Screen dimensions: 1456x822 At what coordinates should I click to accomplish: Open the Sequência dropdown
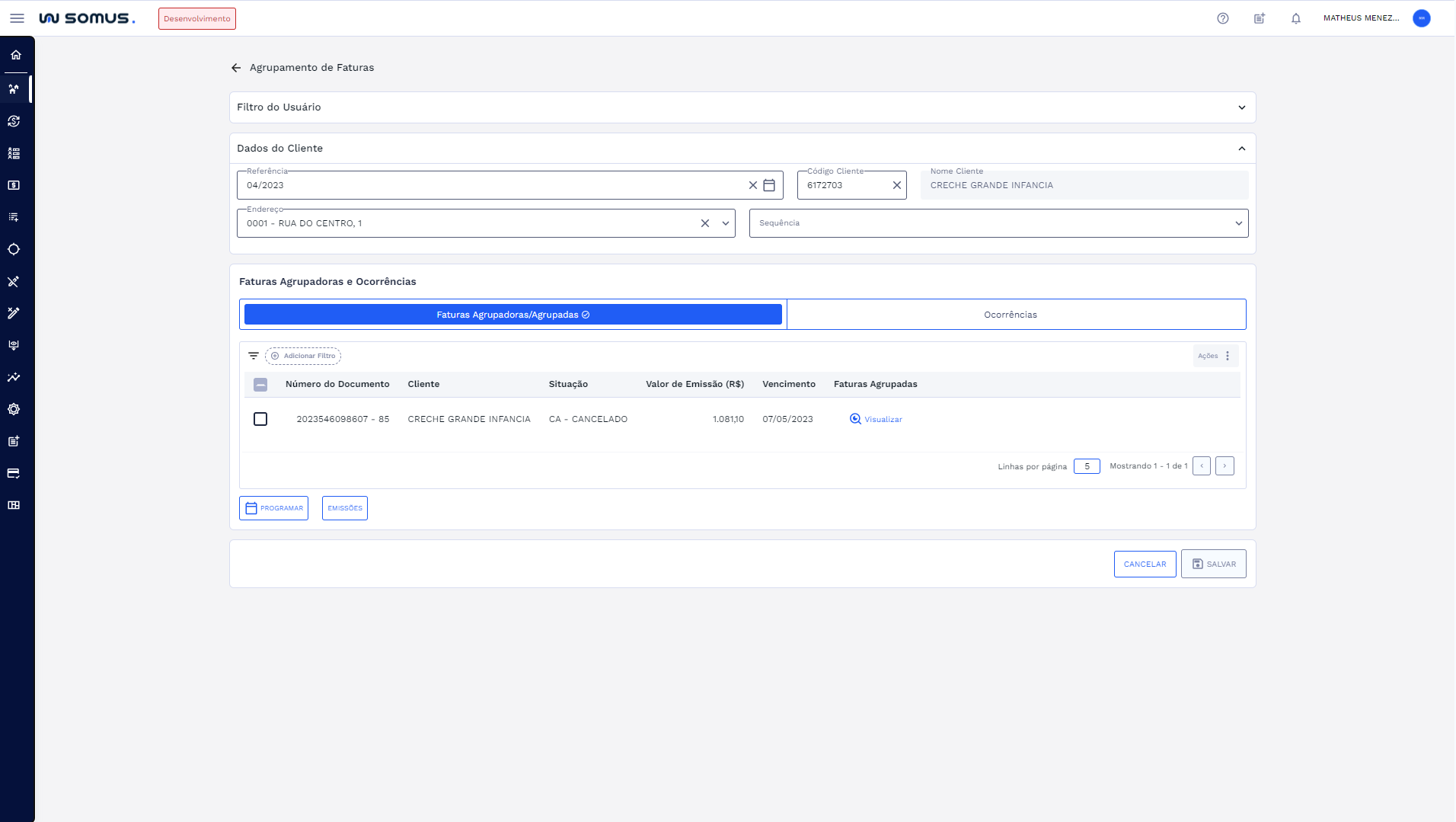[998, 223]
